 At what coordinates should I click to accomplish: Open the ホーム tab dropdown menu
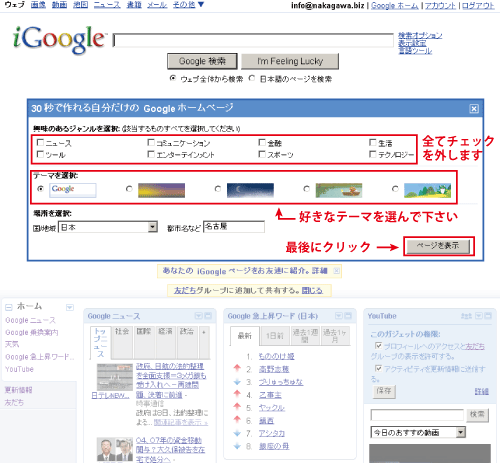pos(70,307)
